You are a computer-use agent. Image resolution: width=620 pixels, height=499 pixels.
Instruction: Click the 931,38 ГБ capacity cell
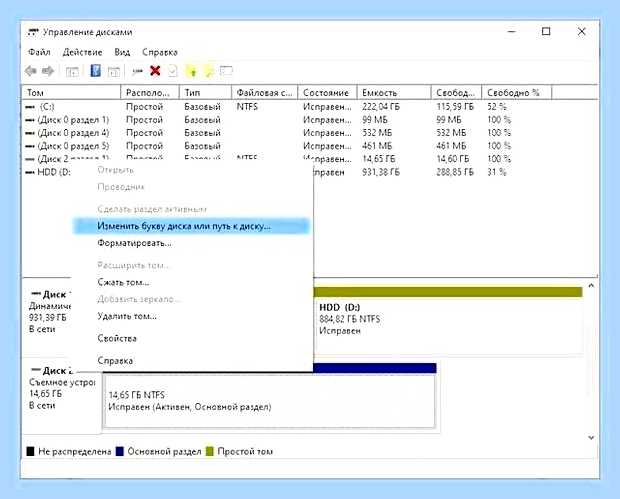pos(381,172)
